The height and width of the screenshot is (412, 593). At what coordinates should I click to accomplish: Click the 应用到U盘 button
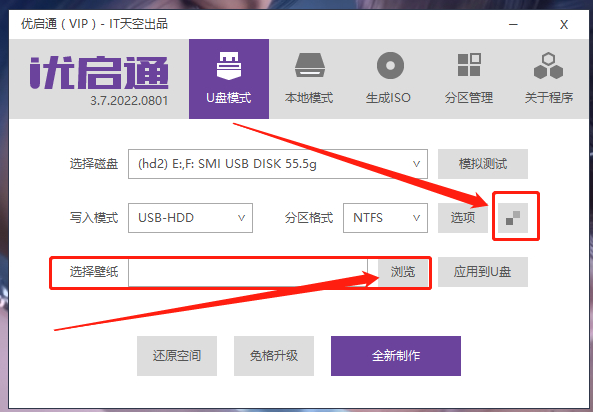tap(483, 272)
